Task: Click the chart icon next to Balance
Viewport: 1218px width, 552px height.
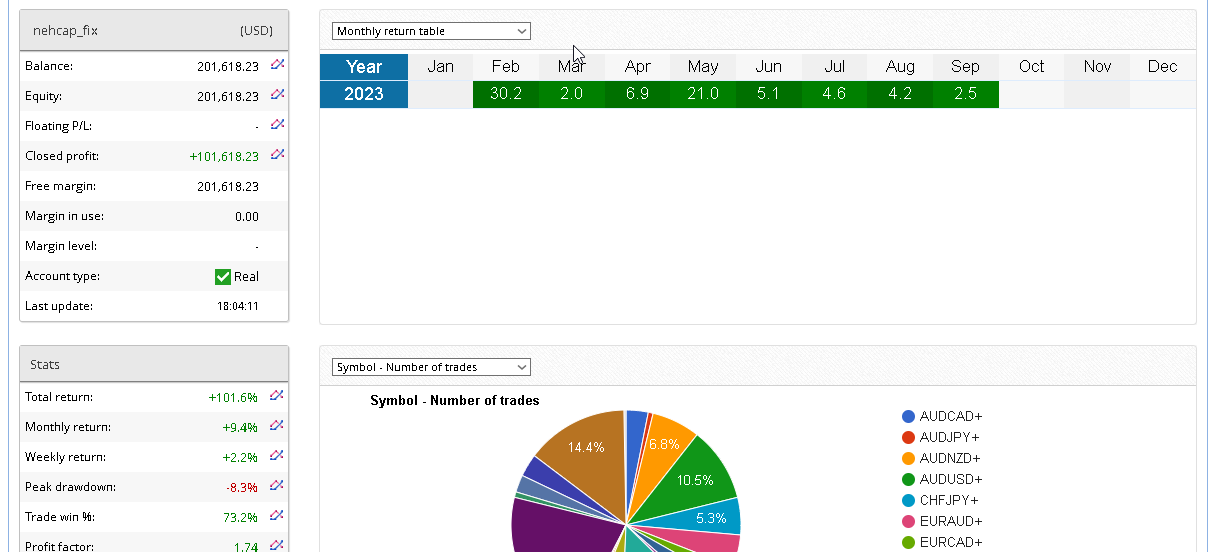Action: [278, 65]
